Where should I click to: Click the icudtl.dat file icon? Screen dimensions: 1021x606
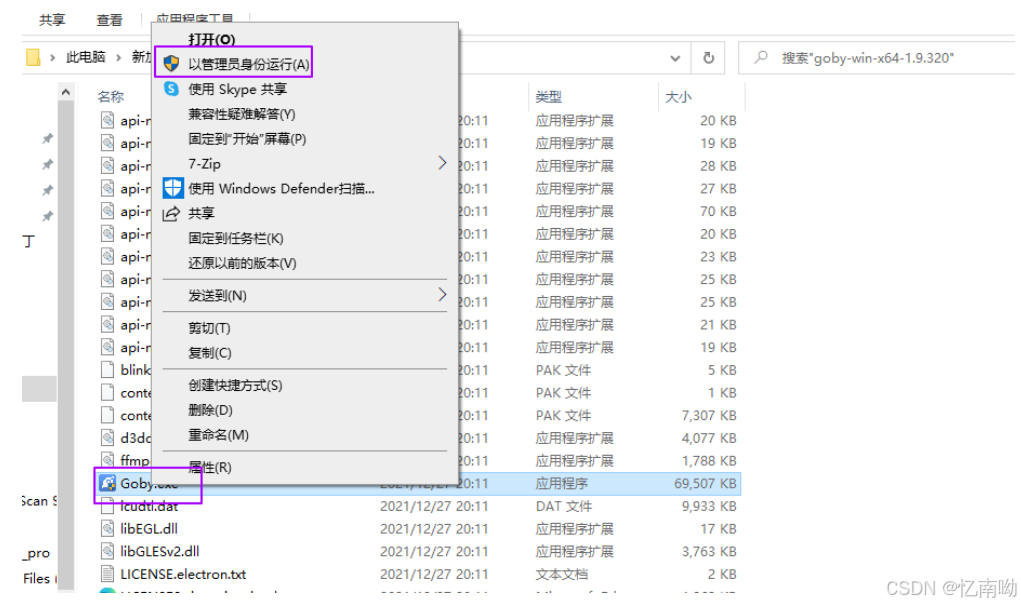tap(107, 506)
